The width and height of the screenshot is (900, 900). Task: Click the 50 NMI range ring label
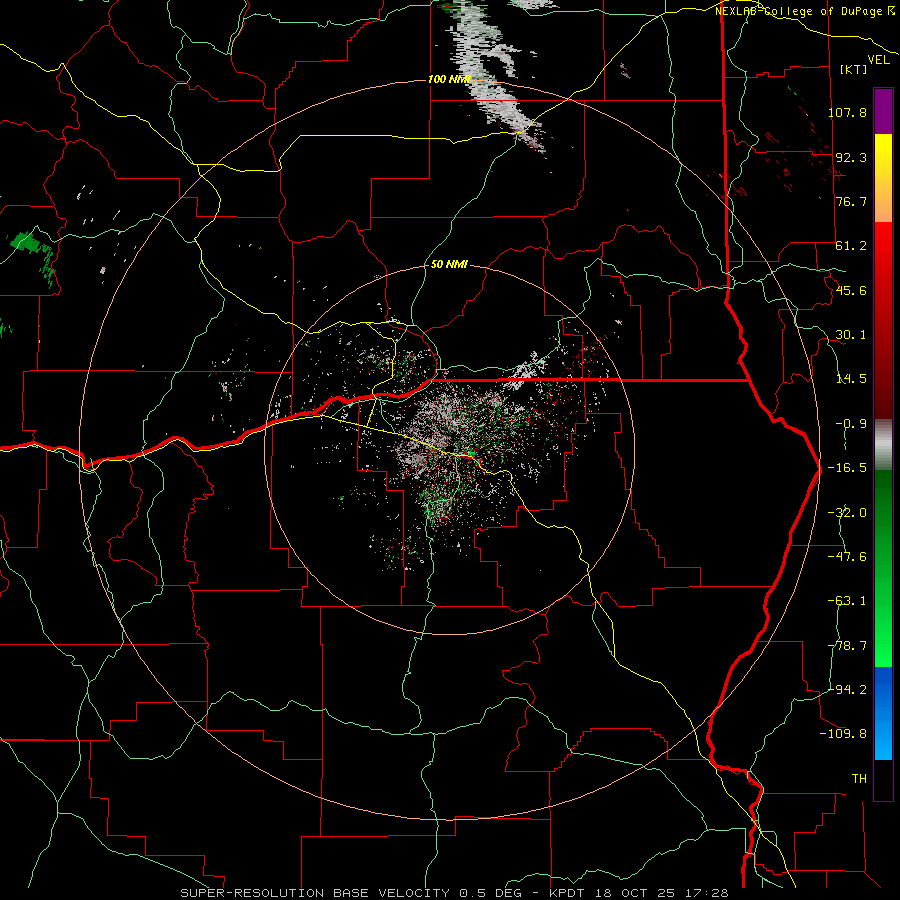point(449,265)
